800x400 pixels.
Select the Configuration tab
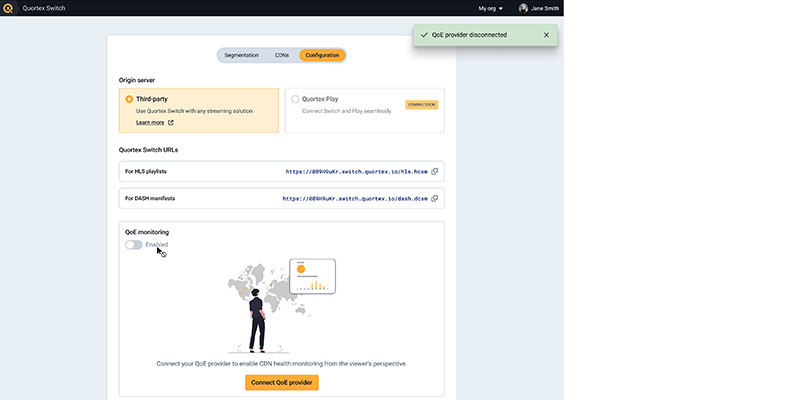click(x=322, y=55)
